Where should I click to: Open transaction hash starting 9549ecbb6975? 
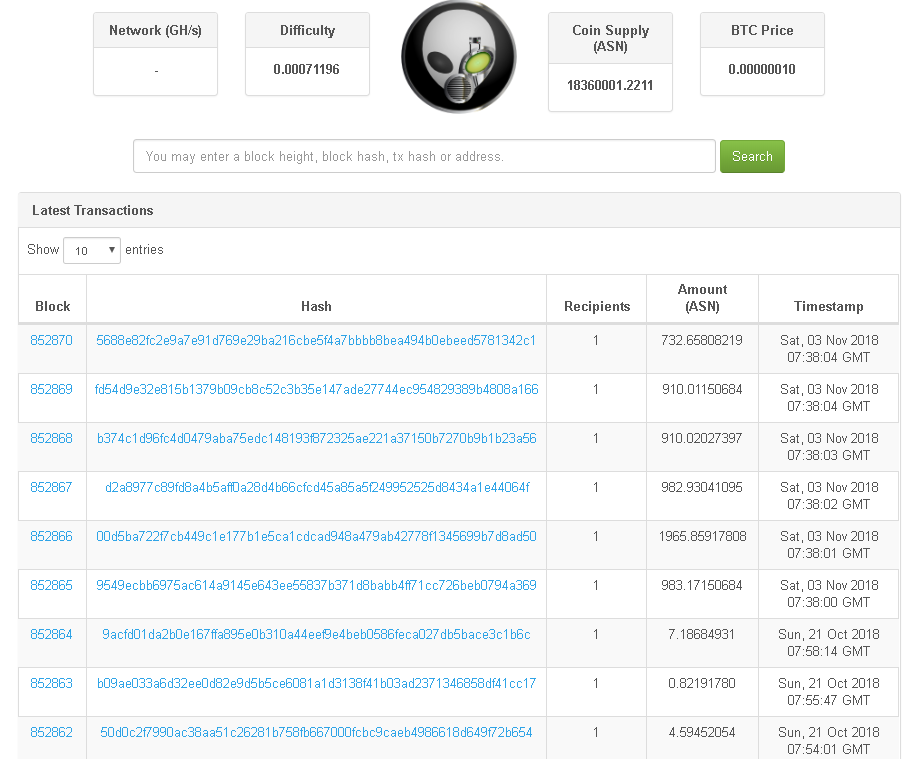(x=316, y=585)
